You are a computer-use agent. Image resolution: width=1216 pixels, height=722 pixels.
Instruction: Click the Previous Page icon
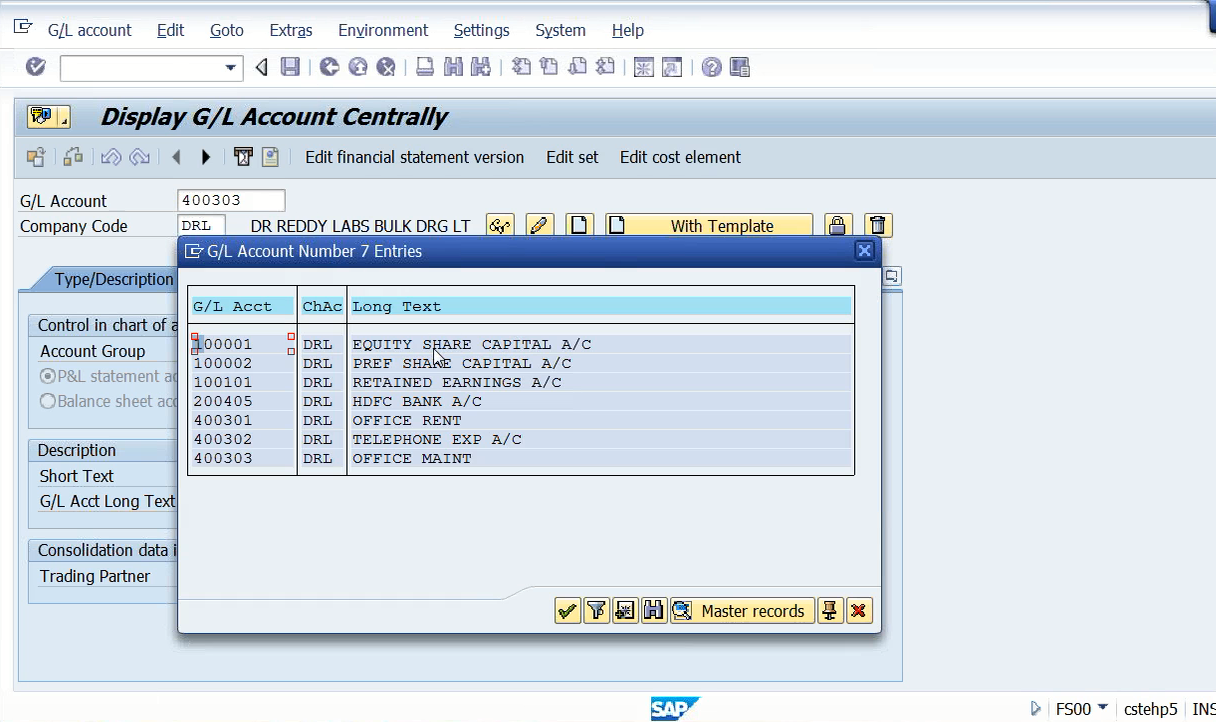tap(549, 67)
